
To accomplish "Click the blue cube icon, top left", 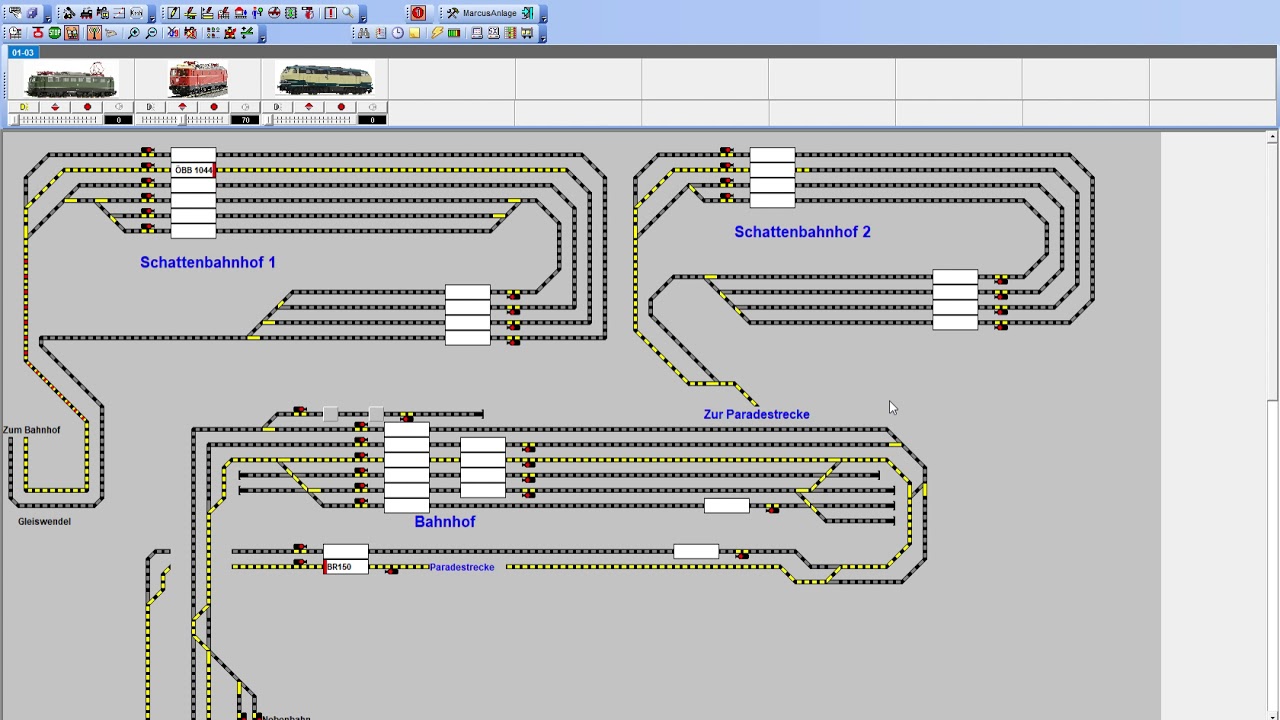I will (31, 13).
